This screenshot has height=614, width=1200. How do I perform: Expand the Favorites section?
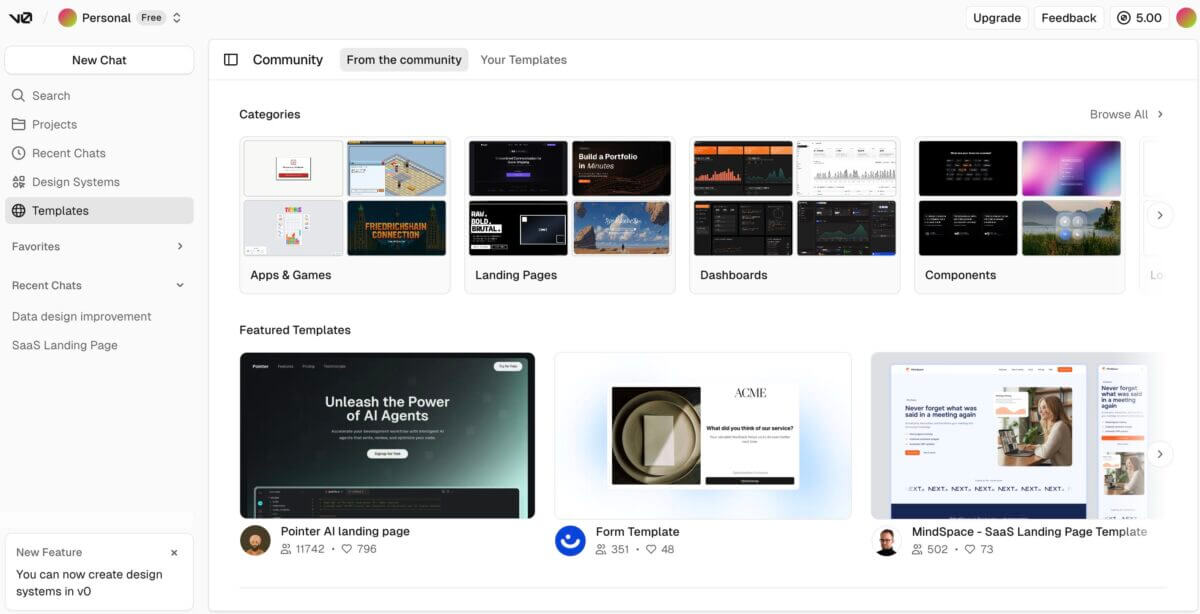180,246
